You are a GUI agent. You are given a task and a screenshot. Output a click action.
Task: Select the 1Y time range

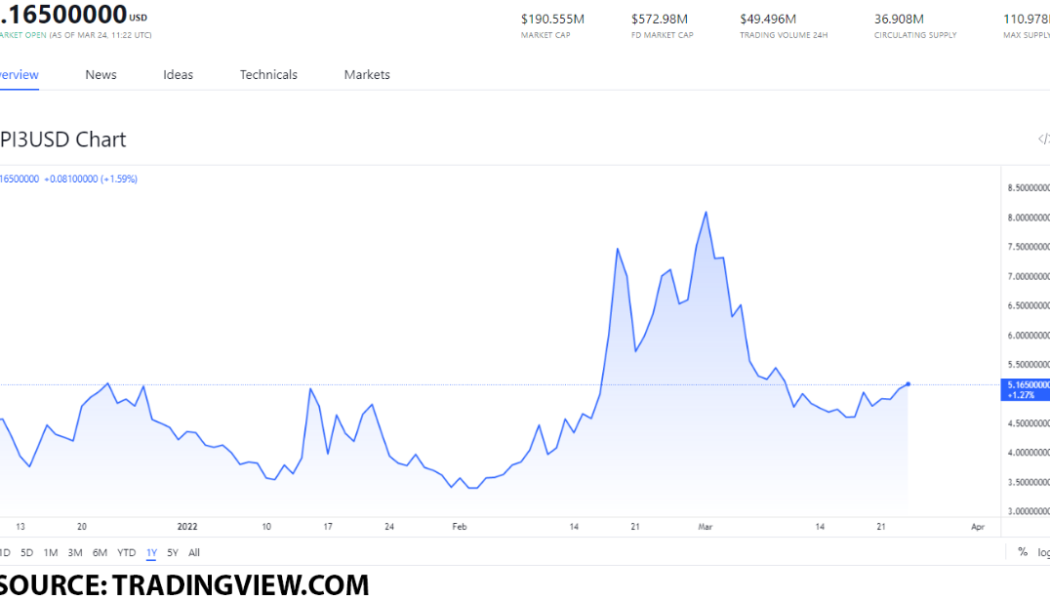[x=151, y=552]
